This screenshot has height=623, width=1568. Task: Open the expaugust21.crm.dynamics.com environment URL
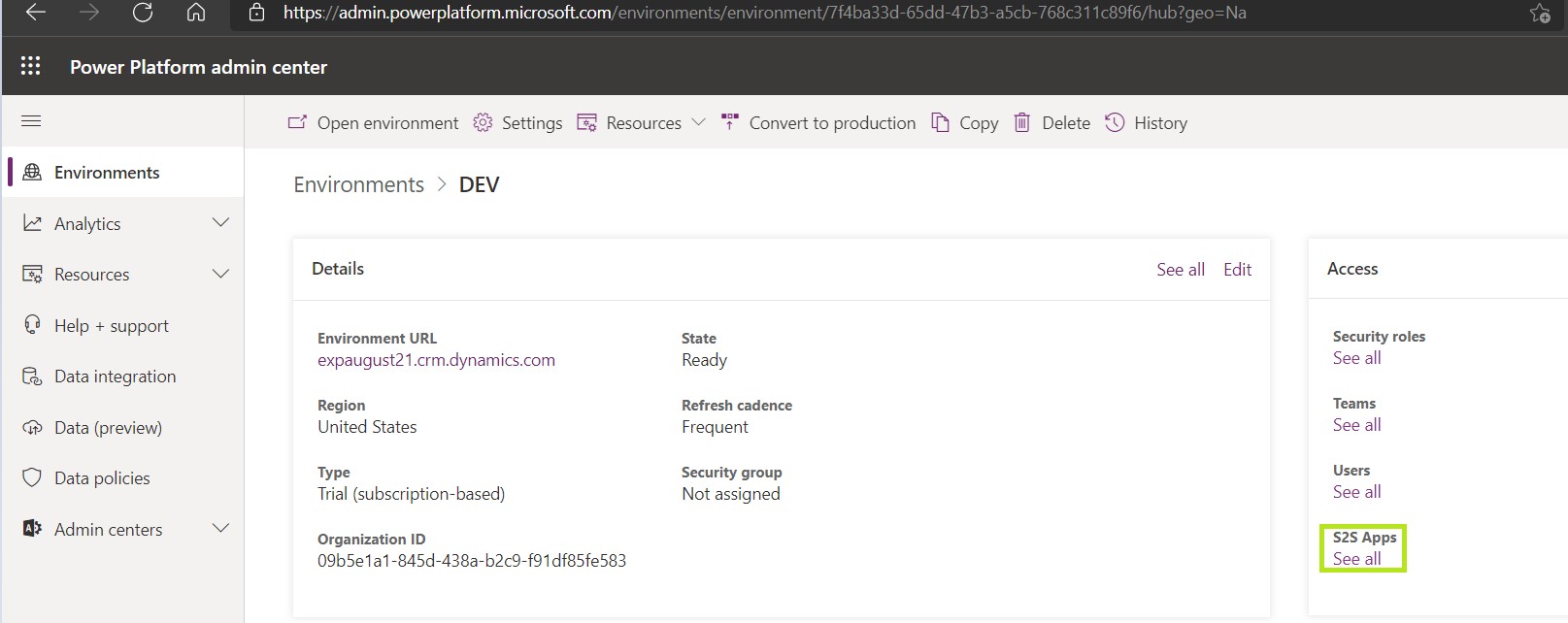436,360
